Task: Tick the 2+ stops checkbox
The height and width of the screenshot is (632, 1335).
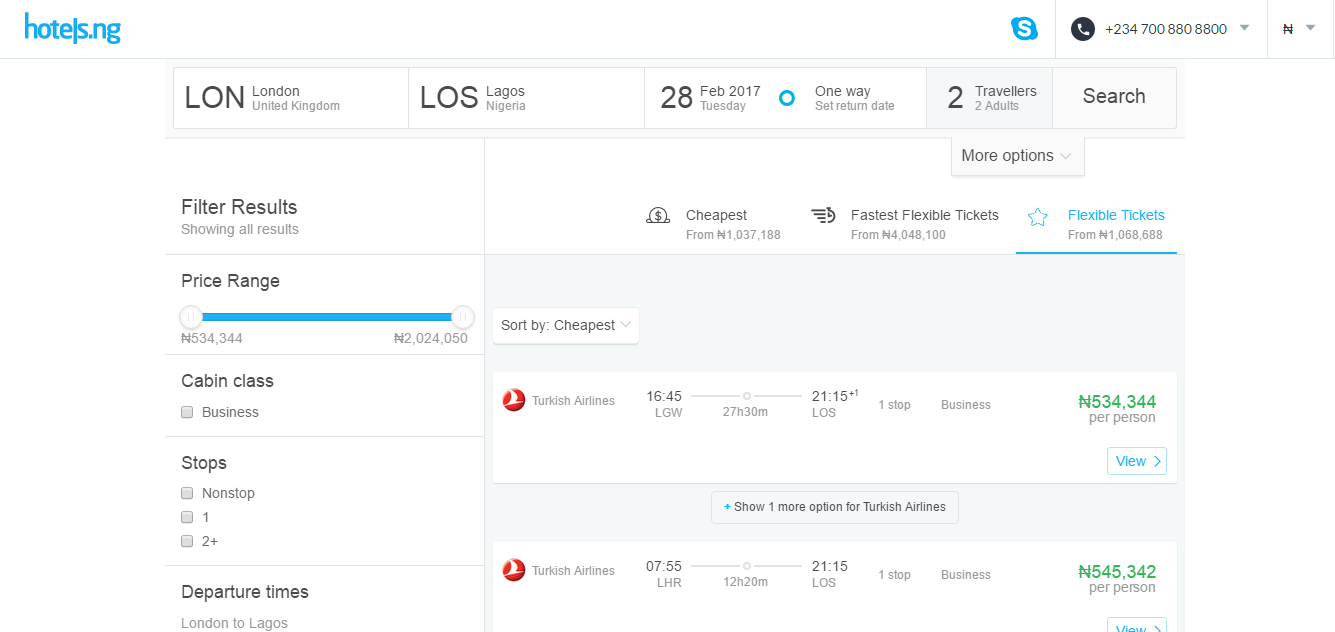Action: coord(187,541)
